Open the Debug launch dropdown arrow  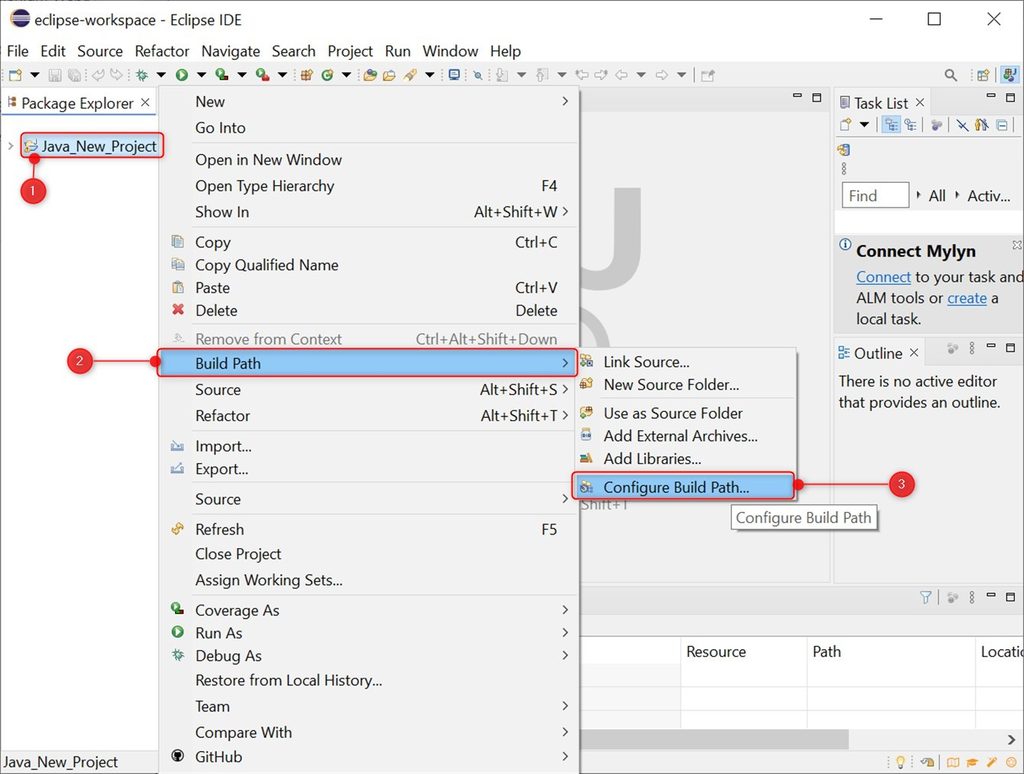pos(161,75)
